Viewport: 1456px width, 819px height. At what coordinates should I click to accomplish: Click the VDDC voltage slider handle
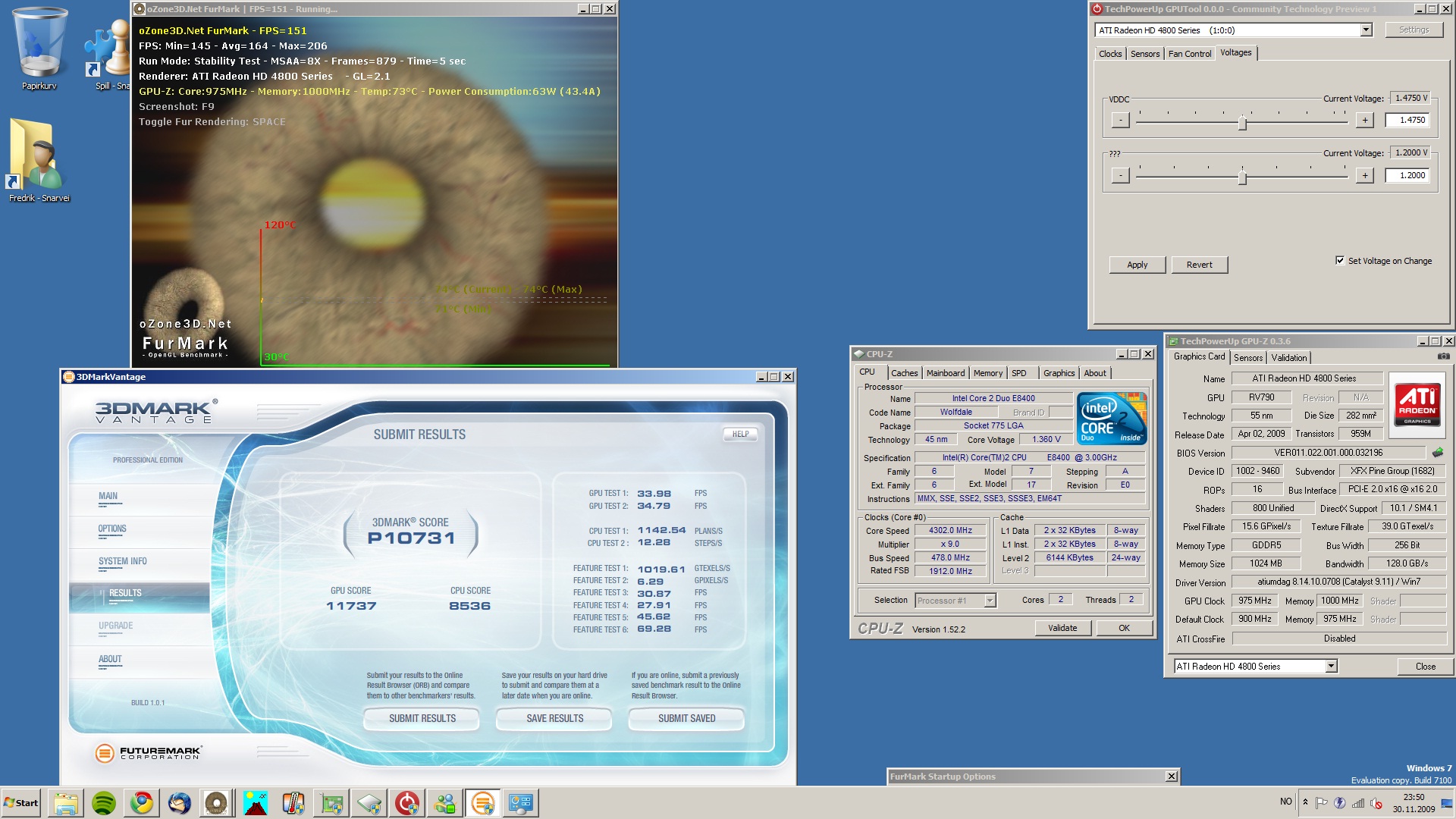tap(1242, 123)
